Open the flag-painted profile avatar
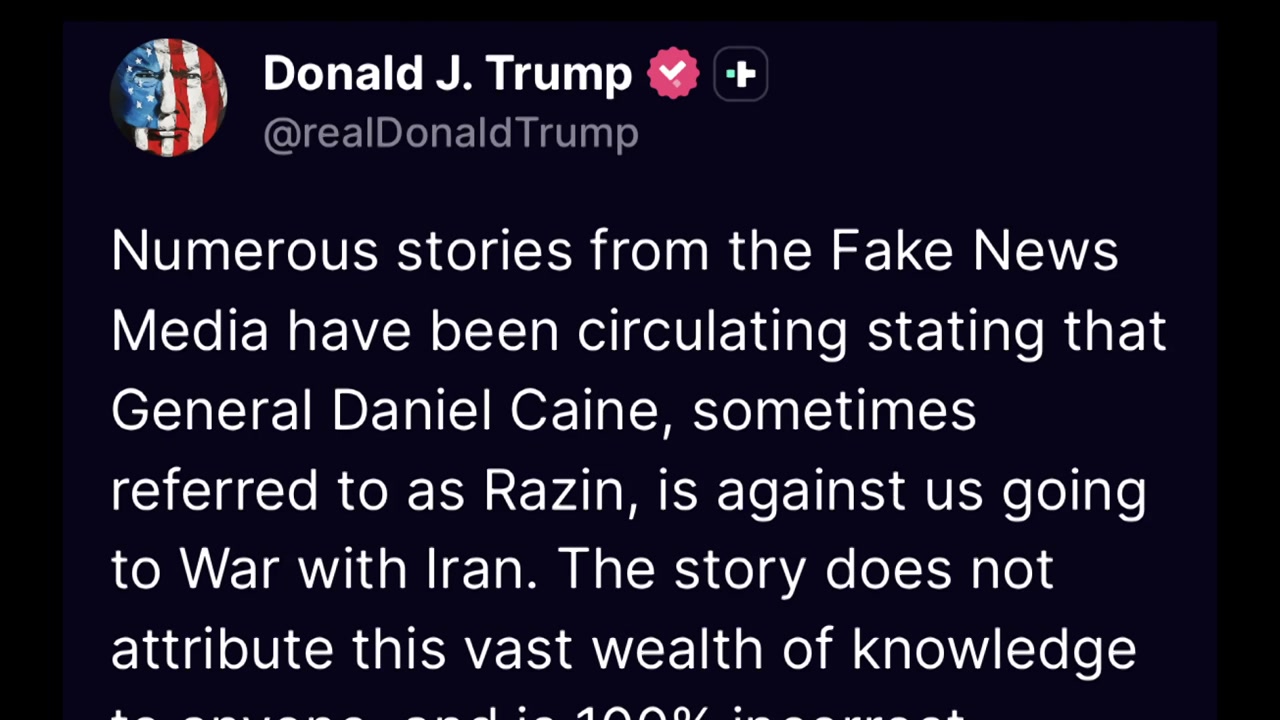Image resolution: width=1280 pixels, height=720 pixels. pyautogui.click(x=168, y=98)
